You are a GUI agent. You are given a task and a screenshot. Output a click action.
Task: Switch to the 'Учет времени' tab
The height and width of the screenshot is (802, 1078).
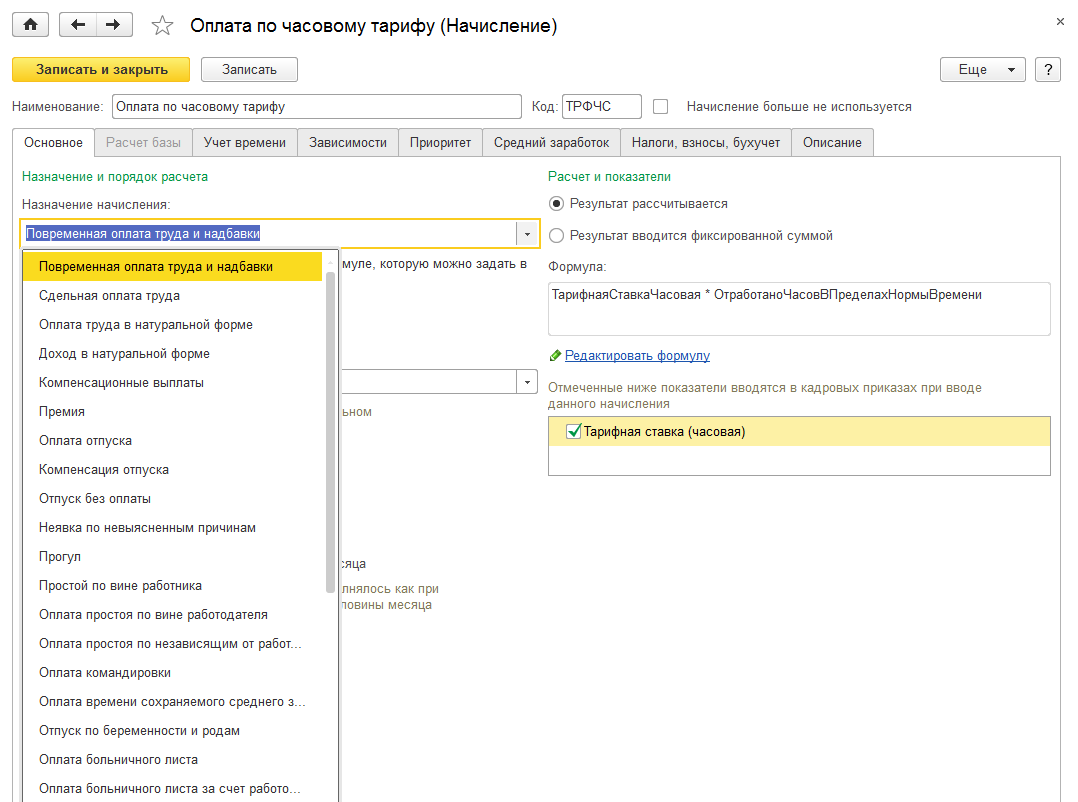click(x=244, y=142)
